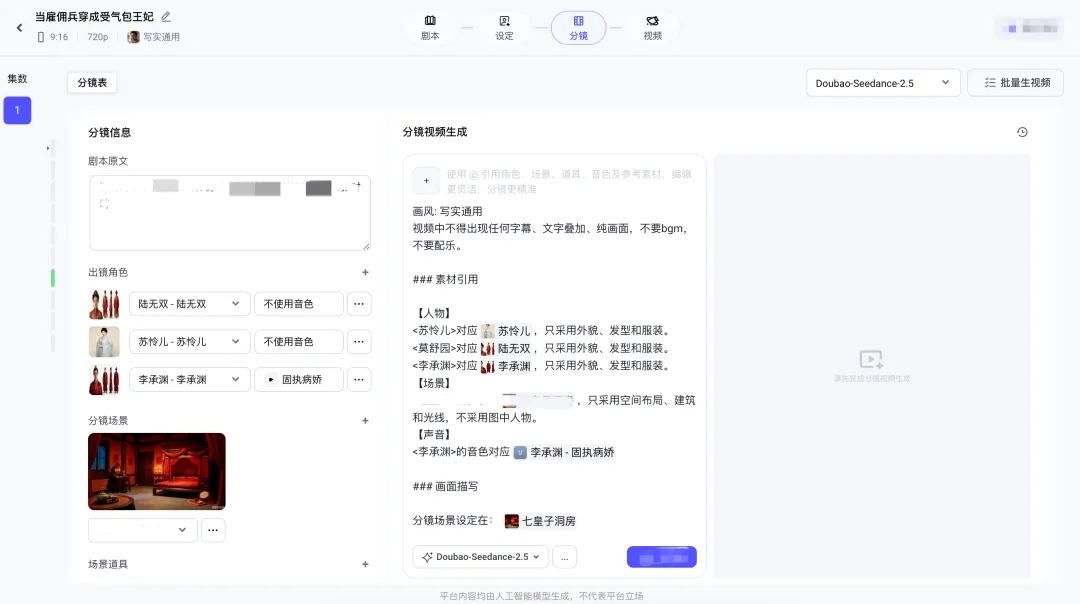This screenshot has height=604, width=1080.
Task: Open the 陆无双 - 陆无双 character dropdown
Action: (188, 304)
